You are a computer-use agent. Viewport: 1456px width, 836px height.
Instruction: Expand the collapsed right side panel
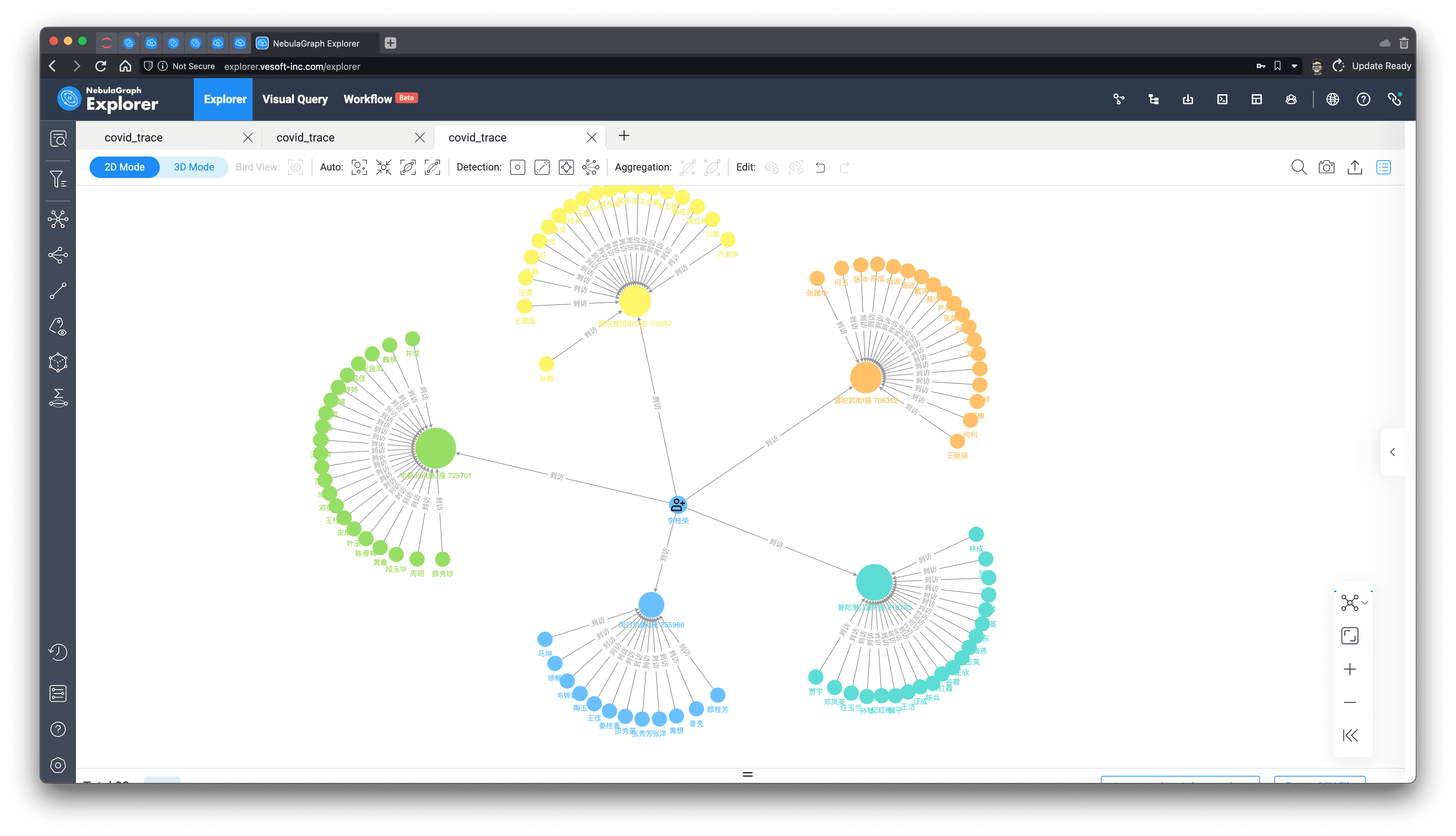click(x=1392, y=452)
